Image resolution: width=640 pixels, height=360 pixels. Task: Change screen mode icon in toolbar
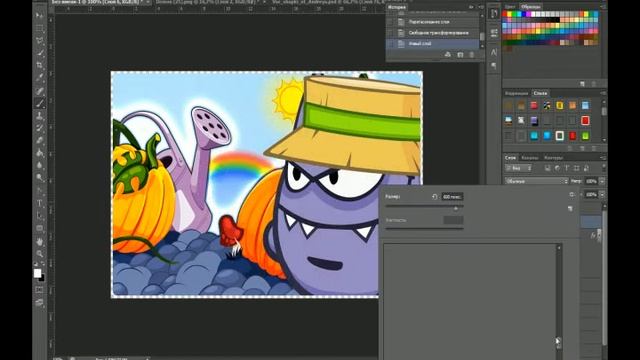tap(40, 302)
